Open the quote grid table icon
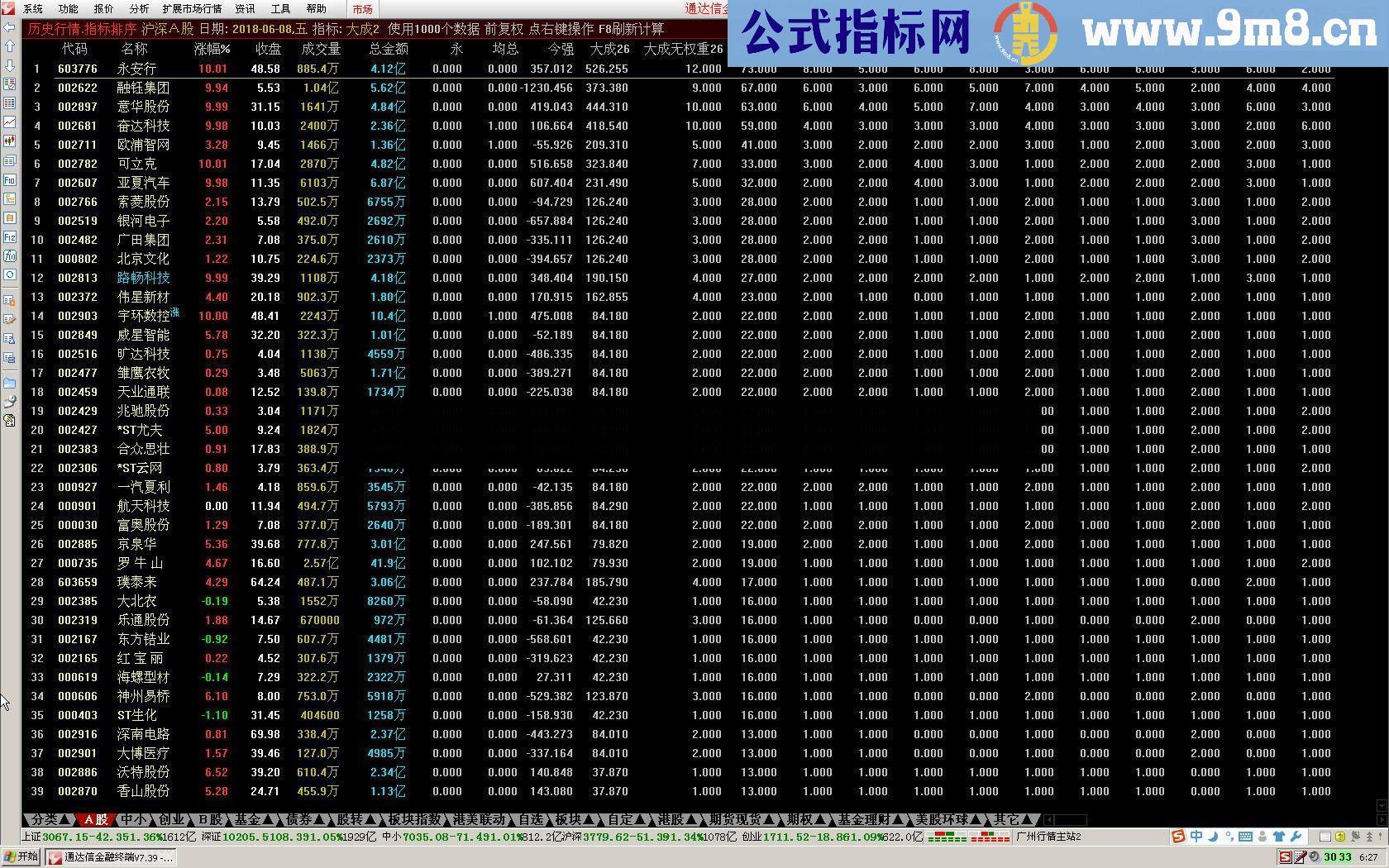Image resolution: width=1389 pixels, height=868 pixels. click(10, 103)
